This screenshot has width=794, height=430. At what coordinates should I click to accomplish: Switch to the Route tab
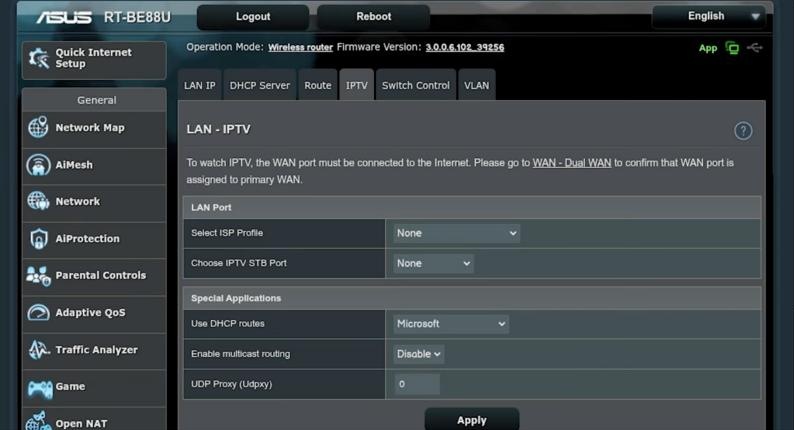click(x=317, y=85)
